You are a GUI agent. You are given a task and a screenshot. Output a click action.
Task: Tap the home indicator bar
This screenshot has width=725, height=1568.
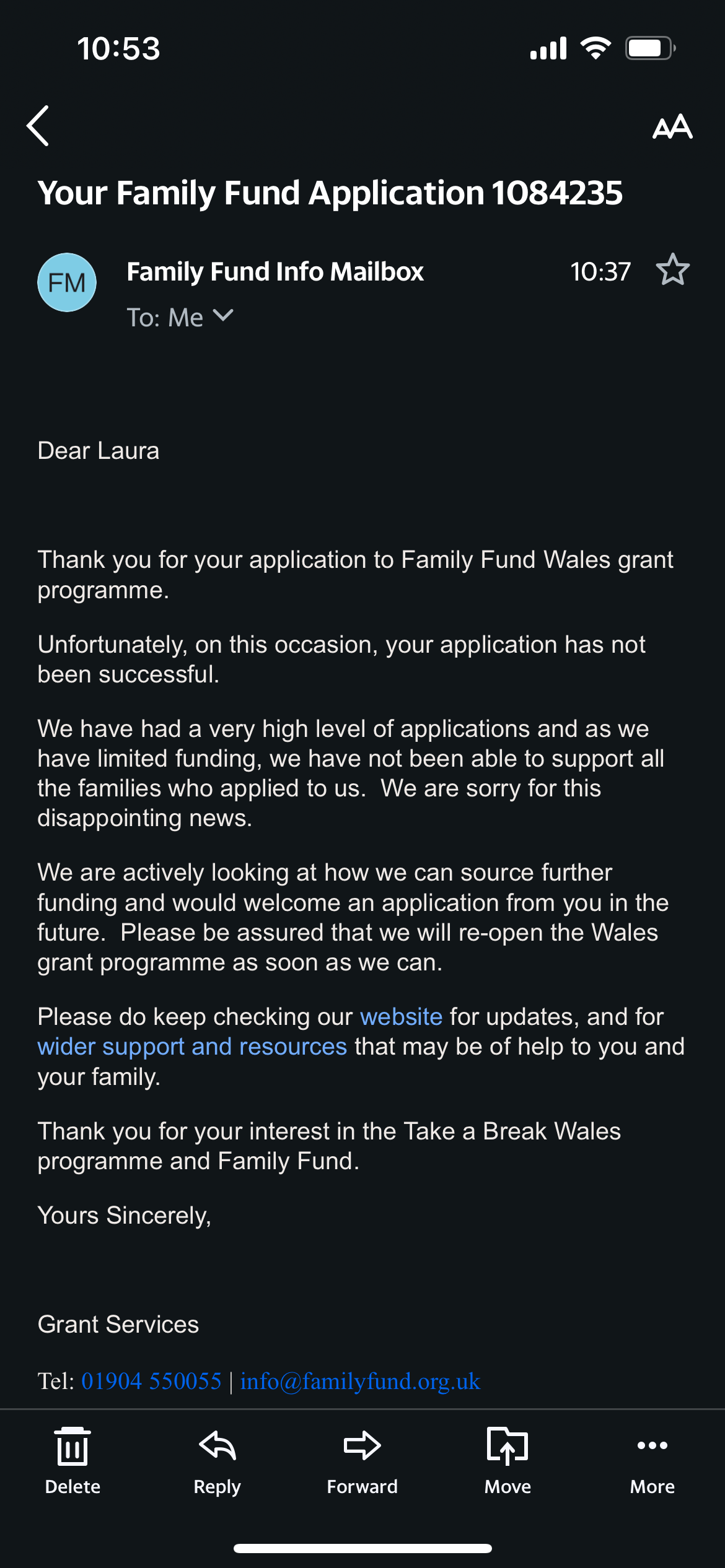tap(362, 1548)
